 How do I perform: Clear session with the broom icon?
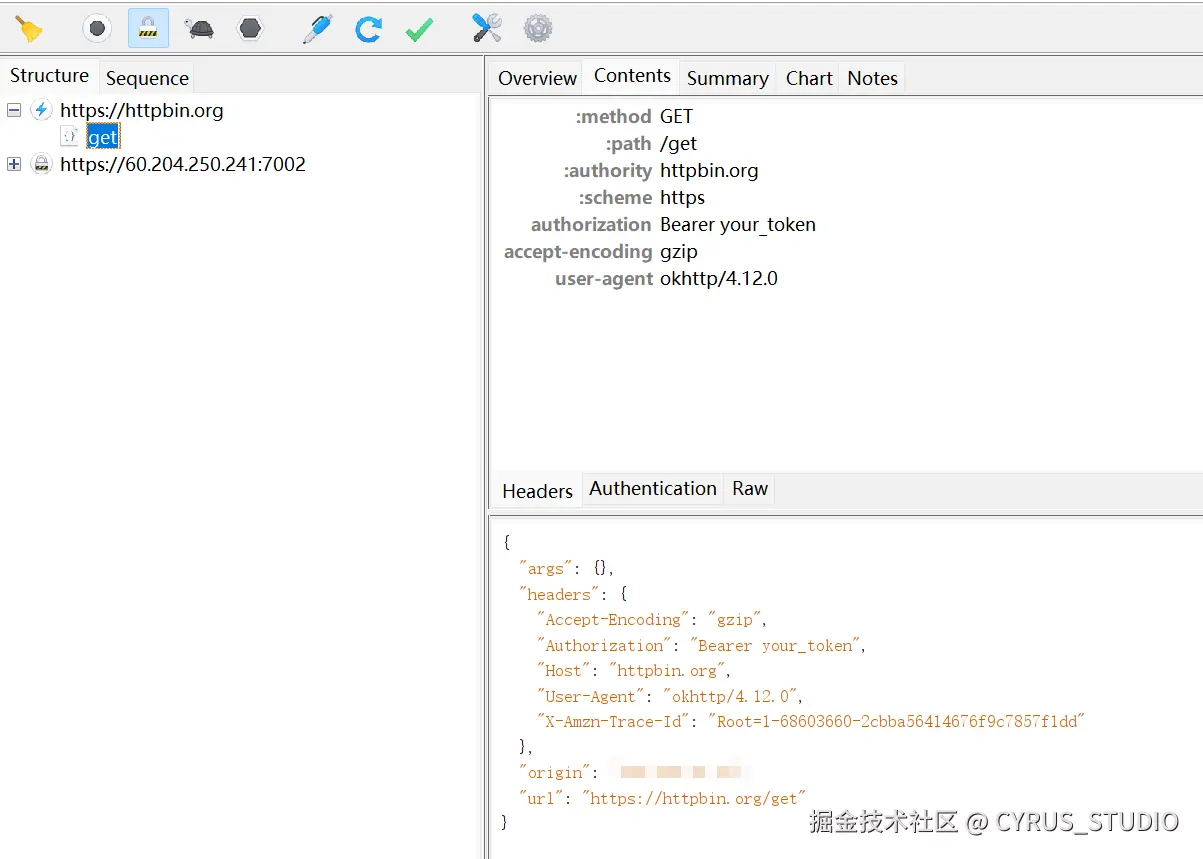(x=29, y=29)
